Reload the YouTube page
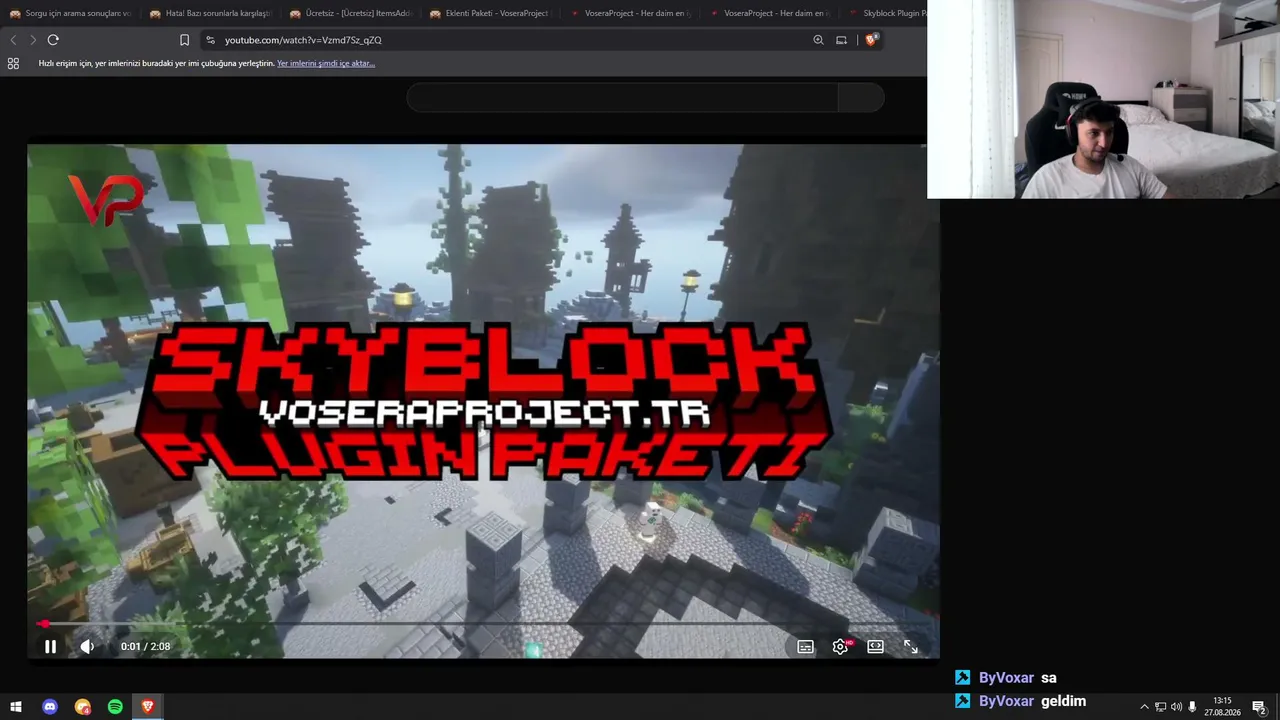This screenshot has height=720, width=1280. pos(53,40)
